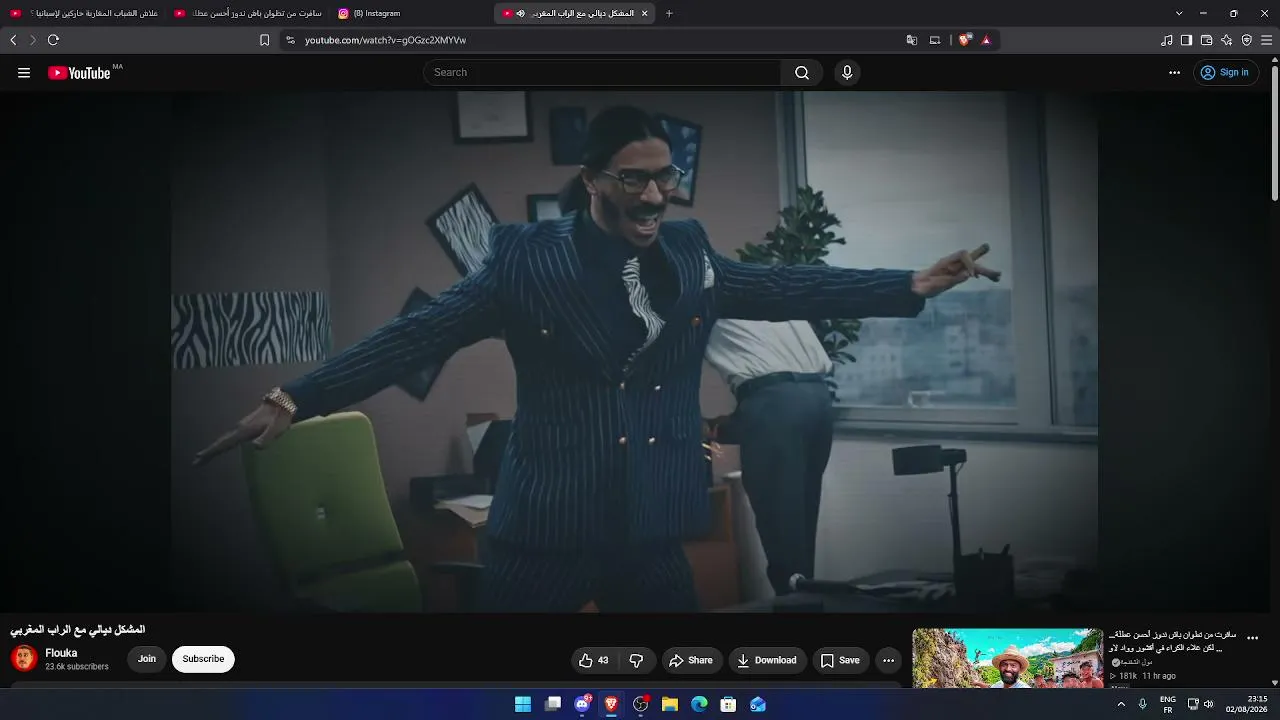
Task: Open the suggested Tetouan travel video thumbnail
Action: [1007, 658]
